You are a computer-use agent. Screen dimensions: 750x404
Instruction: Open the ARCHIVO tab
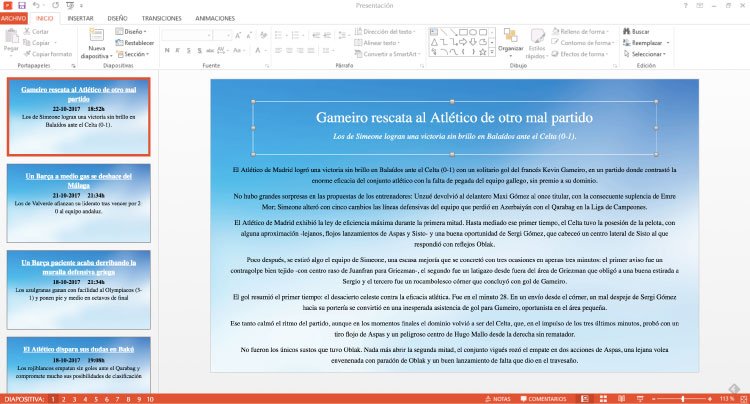click(x=13, y=18)
